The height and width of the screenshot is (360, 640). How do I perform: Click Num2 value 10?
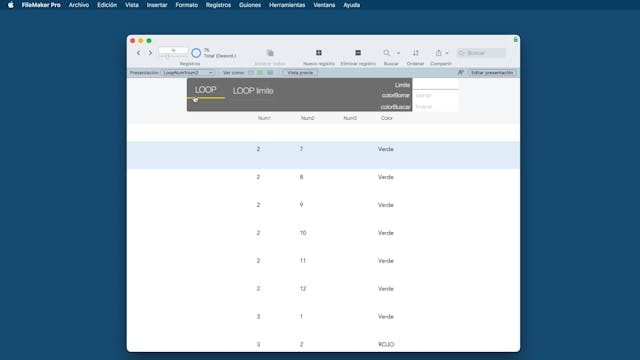(303, 233)
